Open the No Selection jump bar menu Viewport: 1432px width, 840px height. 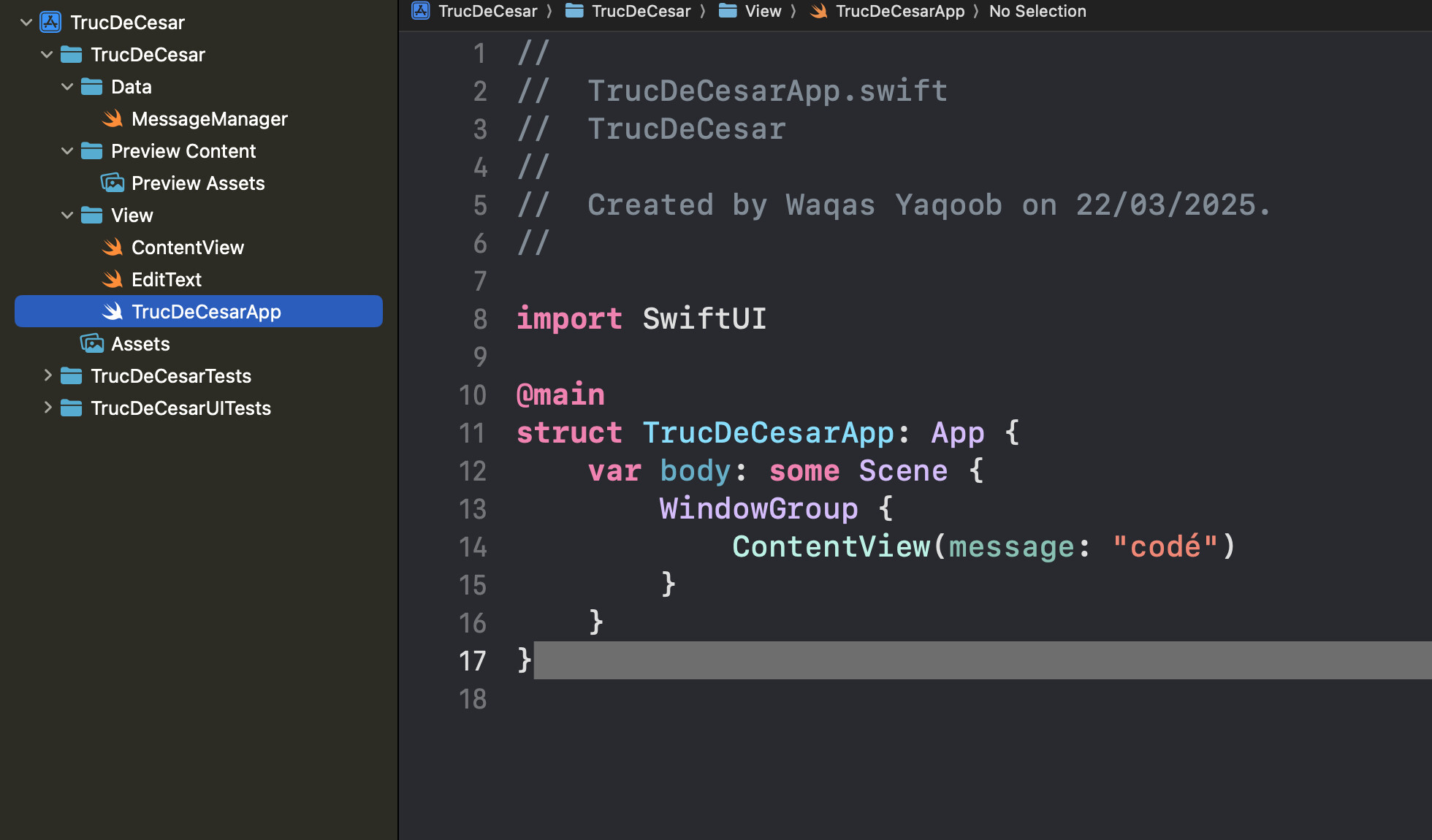[1037, 11]
